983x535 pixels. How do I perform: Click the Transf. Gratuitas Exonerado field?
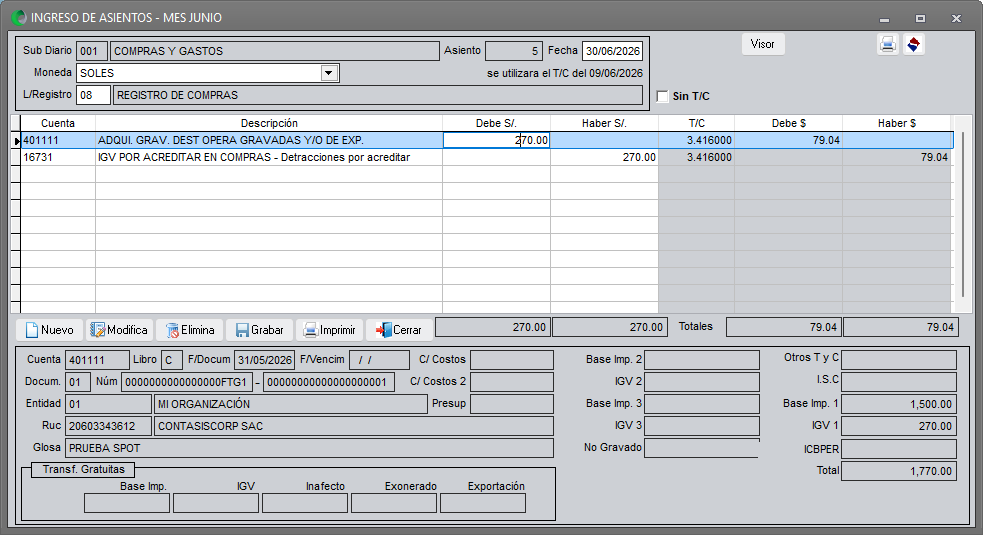(x=394, y=503)
